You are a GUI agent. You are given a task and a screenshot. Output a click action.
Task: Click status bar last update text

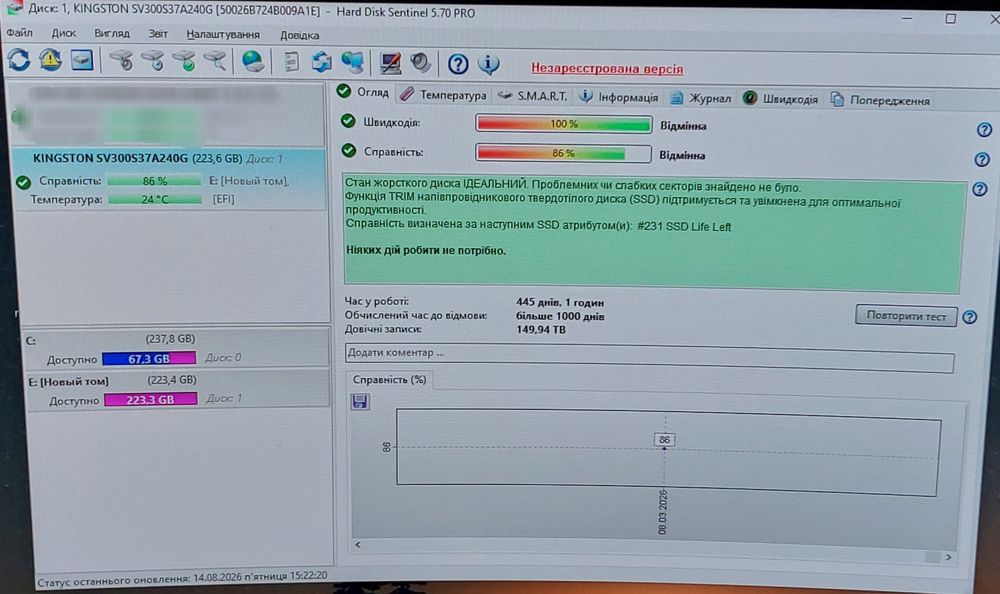[x=182, y=578]
